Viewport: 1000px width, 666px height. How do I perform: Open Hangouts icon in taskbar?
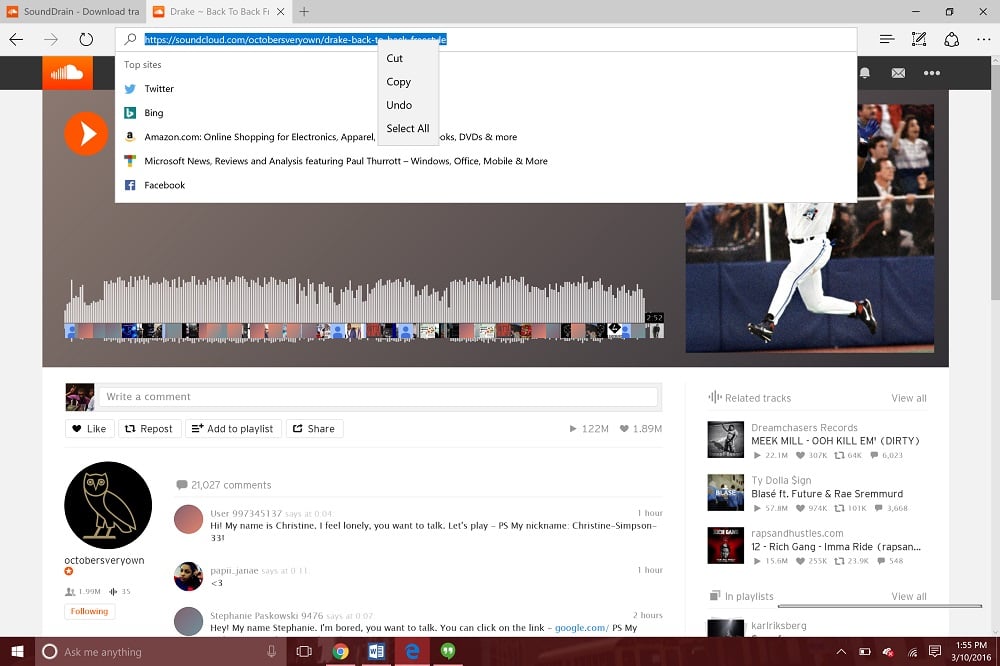(x=448, y=651)
